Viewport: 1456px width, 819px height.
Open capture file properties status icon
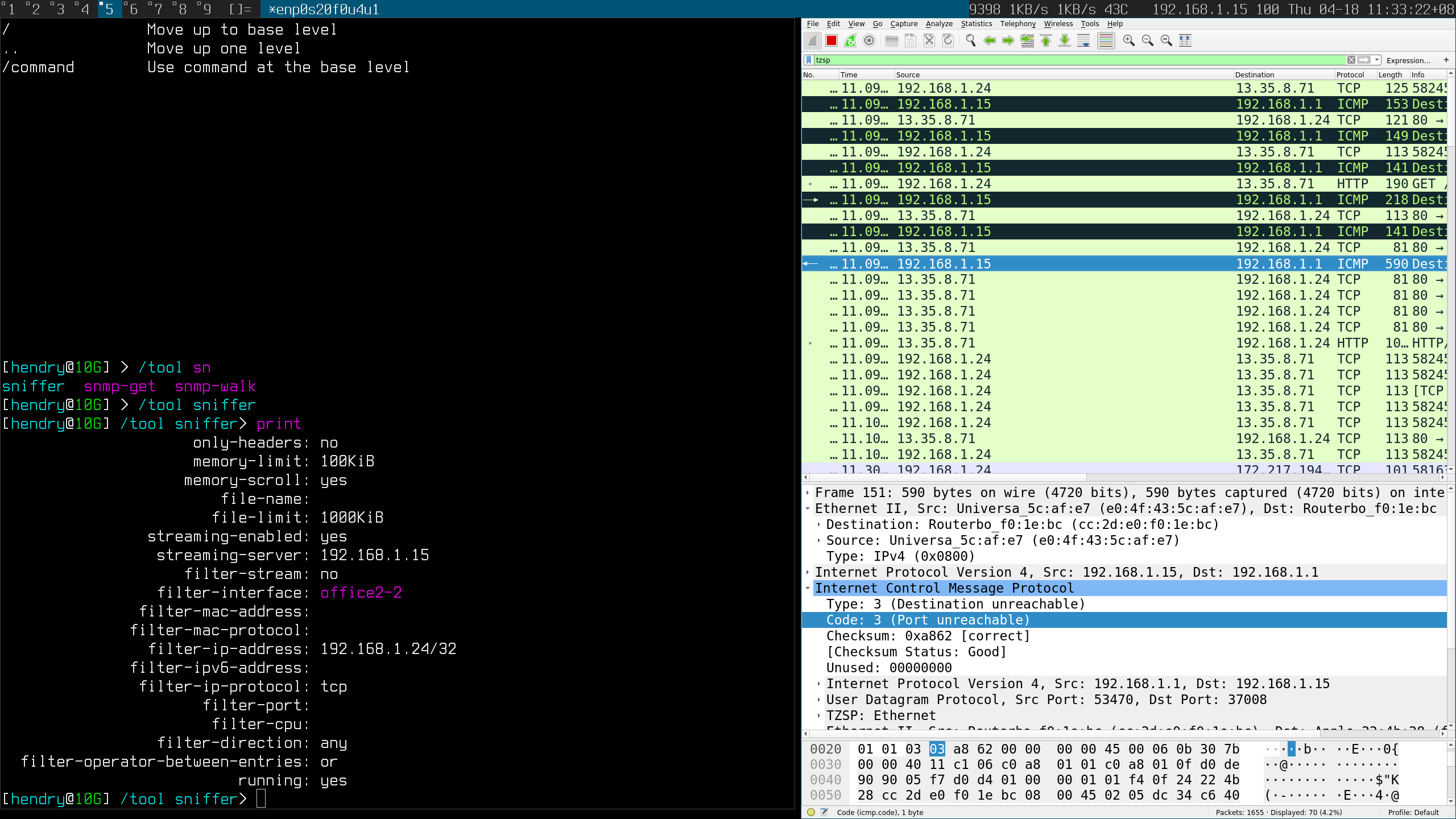click(x=824, y=812)
